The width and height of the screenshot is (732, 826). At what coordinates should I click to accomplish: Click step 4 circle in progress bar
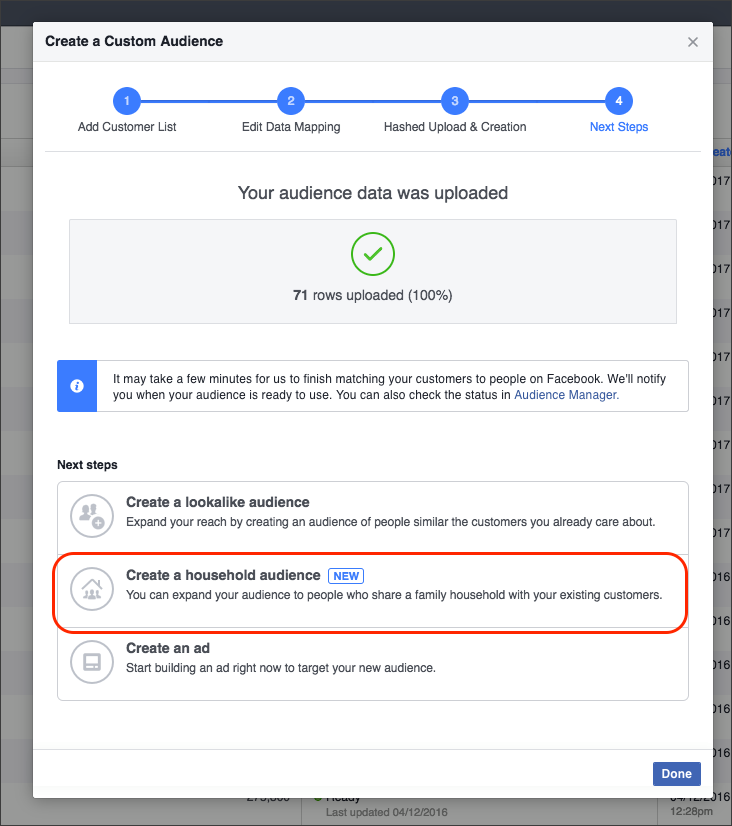coord(619,101)
